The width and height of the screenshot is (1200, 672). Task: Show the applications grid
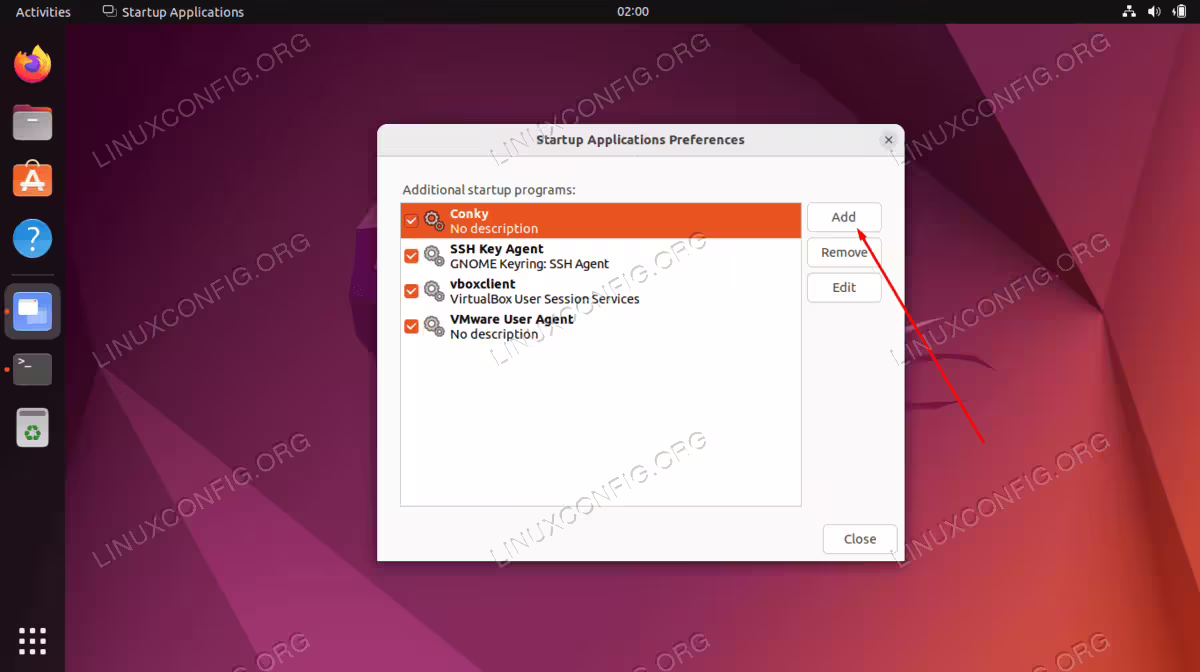(32, 641)
